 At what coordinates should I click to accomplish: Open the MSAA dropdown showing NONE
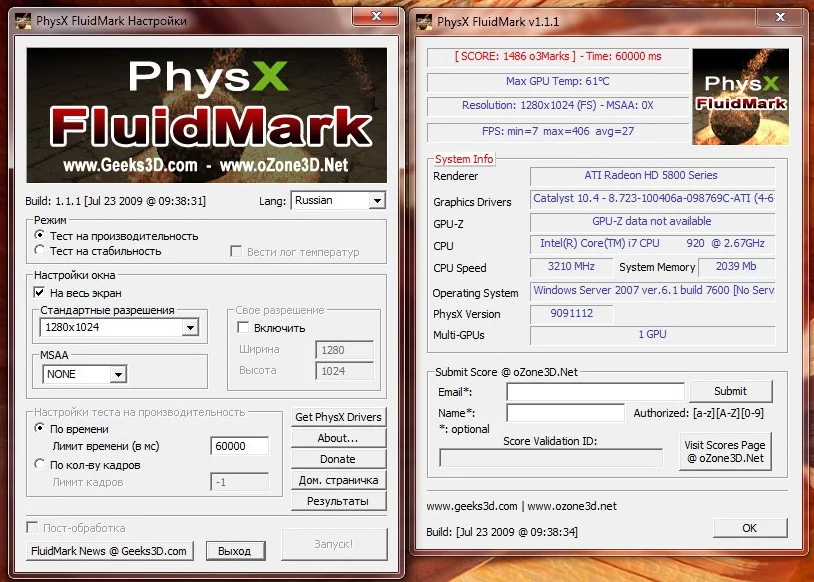pos(84,374)
